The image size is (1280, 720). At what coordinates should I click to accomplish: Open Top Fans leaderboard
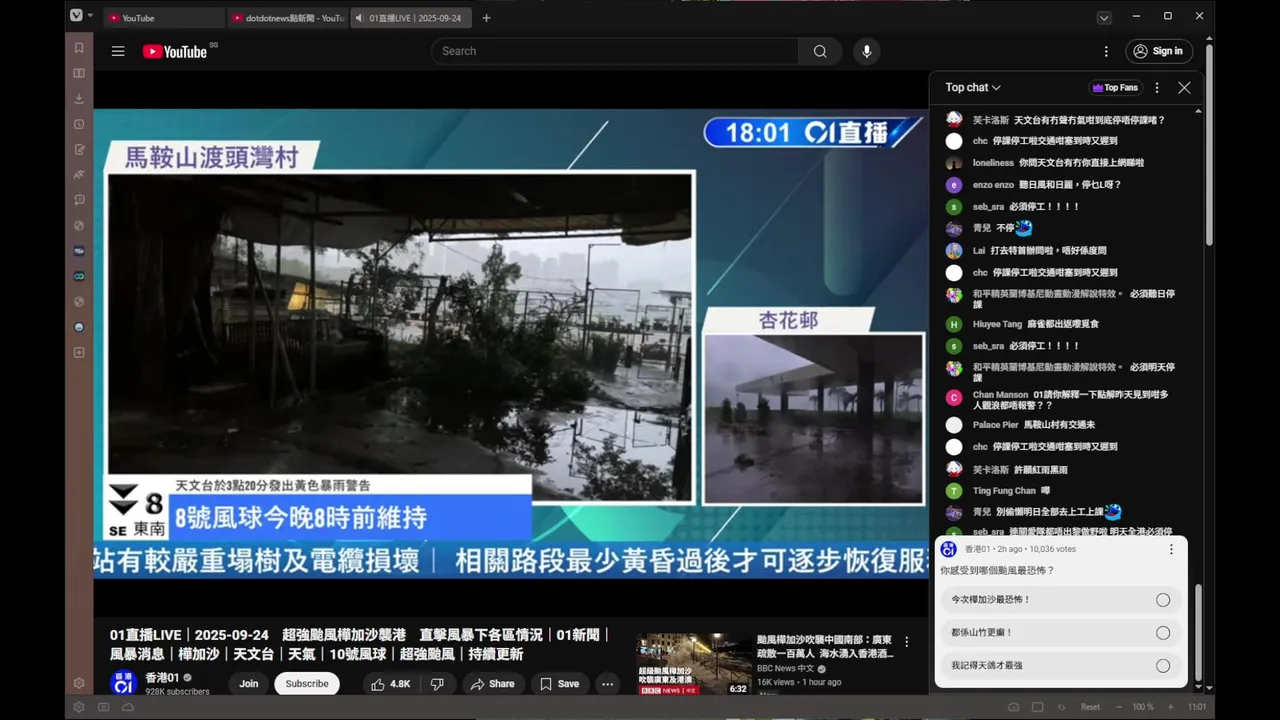pyautogui.click(x=1115, y=88)
